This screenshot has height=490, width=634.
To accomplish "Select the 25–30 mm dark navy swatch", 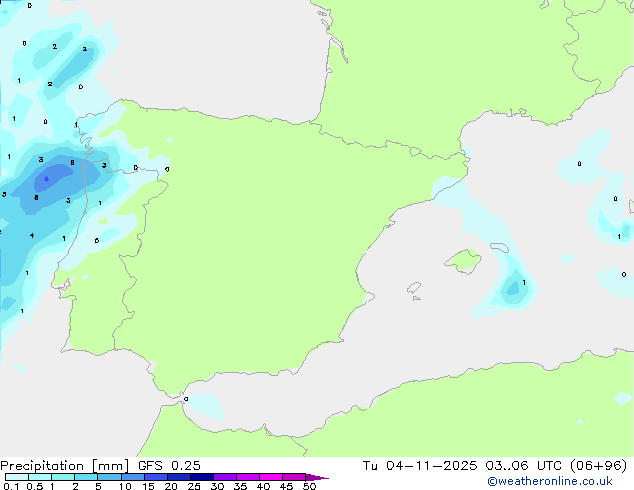I will point(202,477).
